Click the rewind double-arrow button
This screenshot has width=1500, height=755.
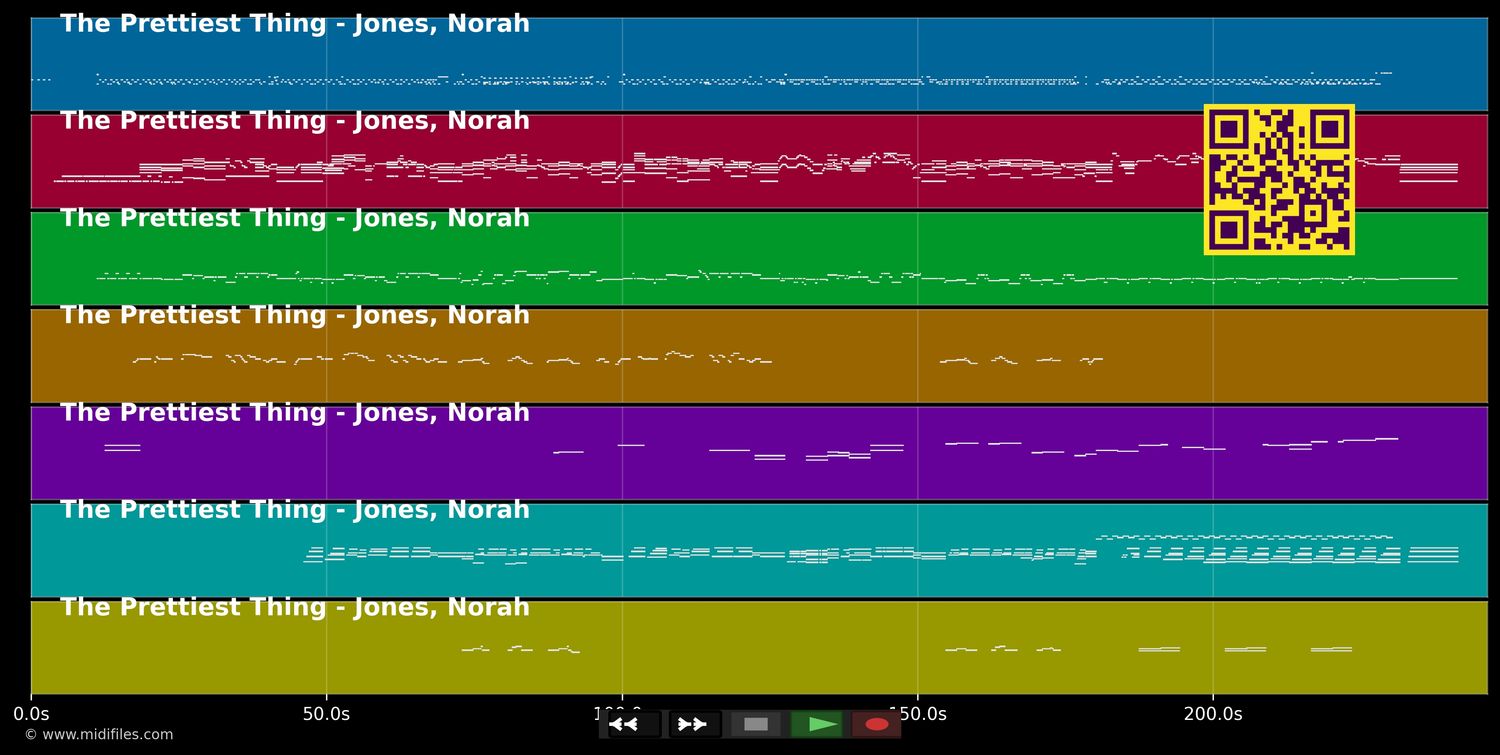(x=634, y=724)
